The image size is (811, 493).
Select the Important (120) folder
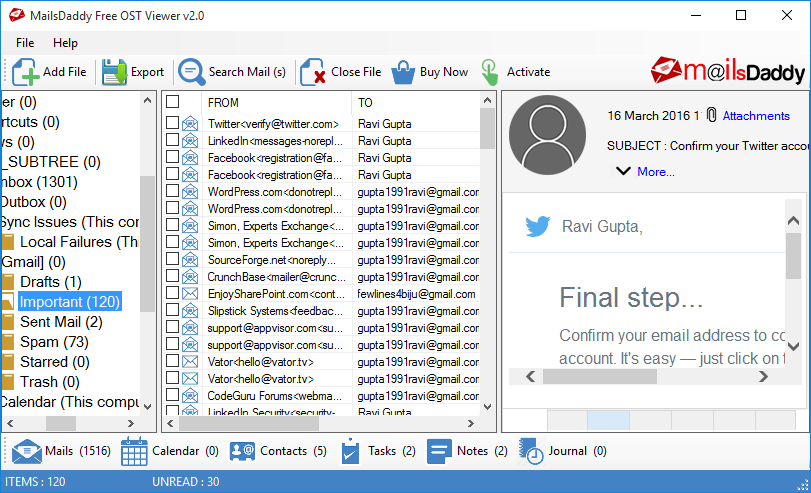click(70, 302)
